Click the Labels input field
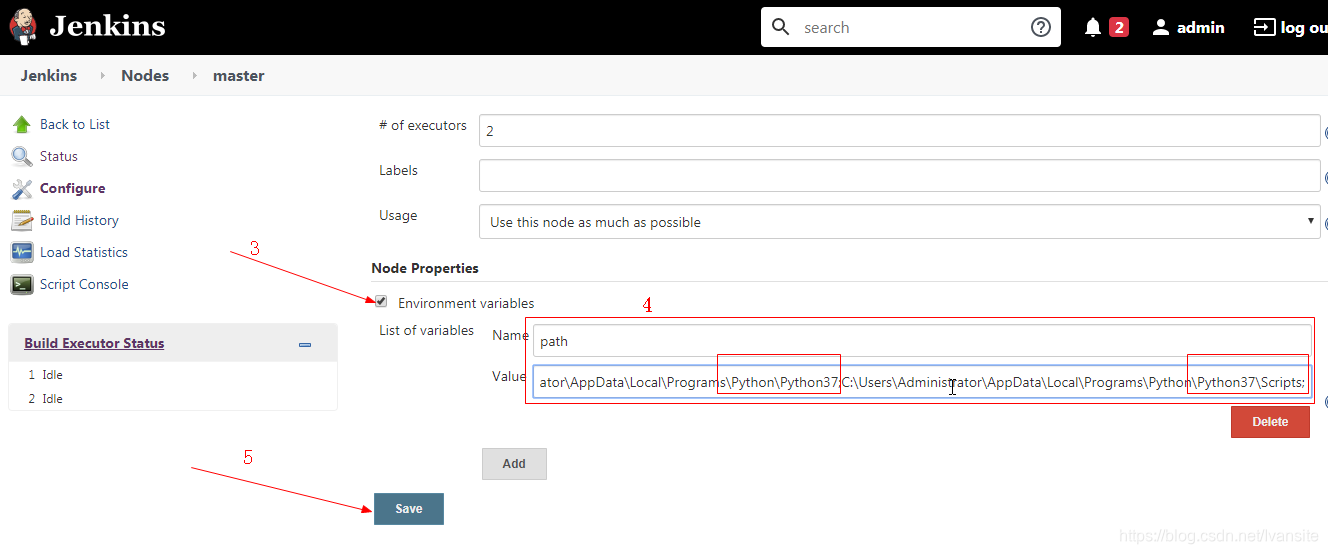The width and height of the screenshot is (1328, 554). pyautogui.click(x=900, y=176)
